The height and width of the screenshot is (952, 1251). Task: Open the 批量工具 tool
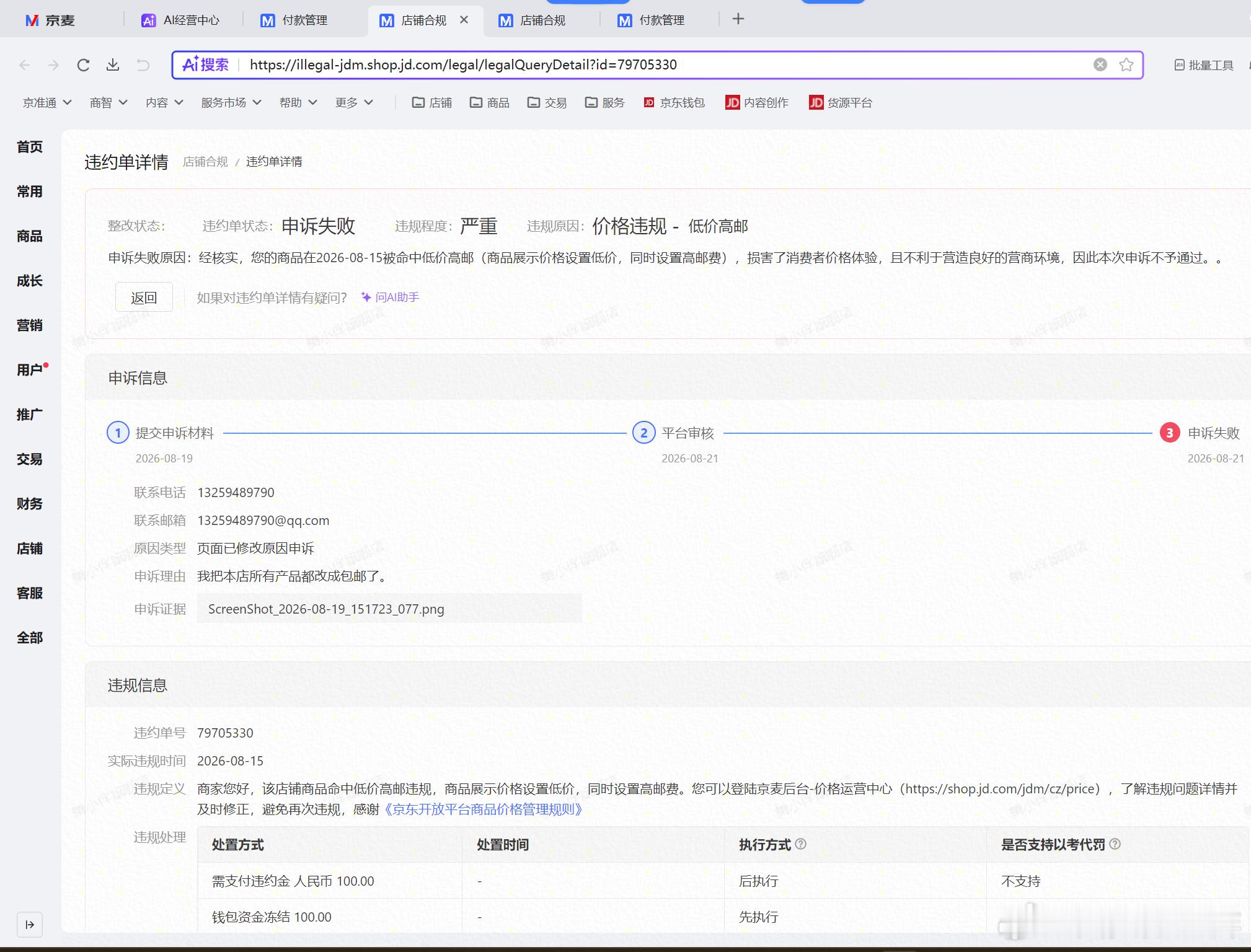[1204, 65]
